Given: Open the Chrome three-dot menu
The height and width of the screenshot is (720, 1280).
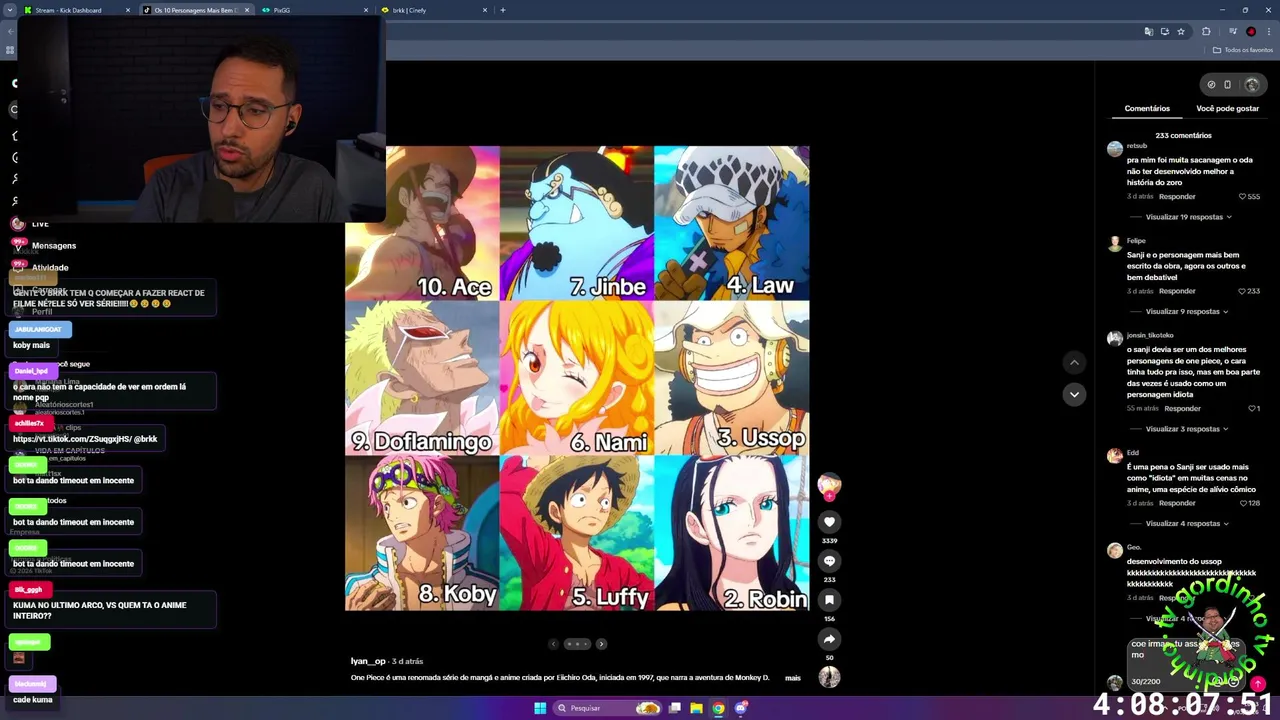Looking at the screenshot, I should tap(1269, 32).
